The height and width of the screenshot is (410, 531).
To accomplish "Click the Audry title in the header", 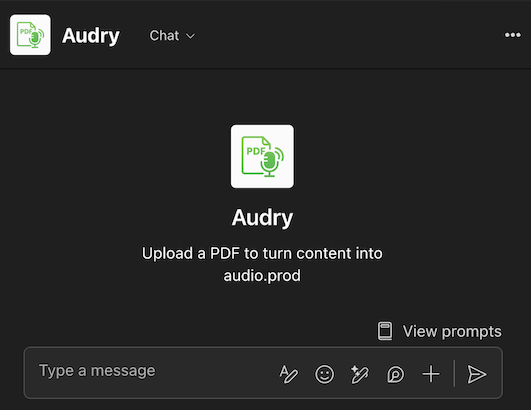I will pyautogui.click(x=91, y=36).
